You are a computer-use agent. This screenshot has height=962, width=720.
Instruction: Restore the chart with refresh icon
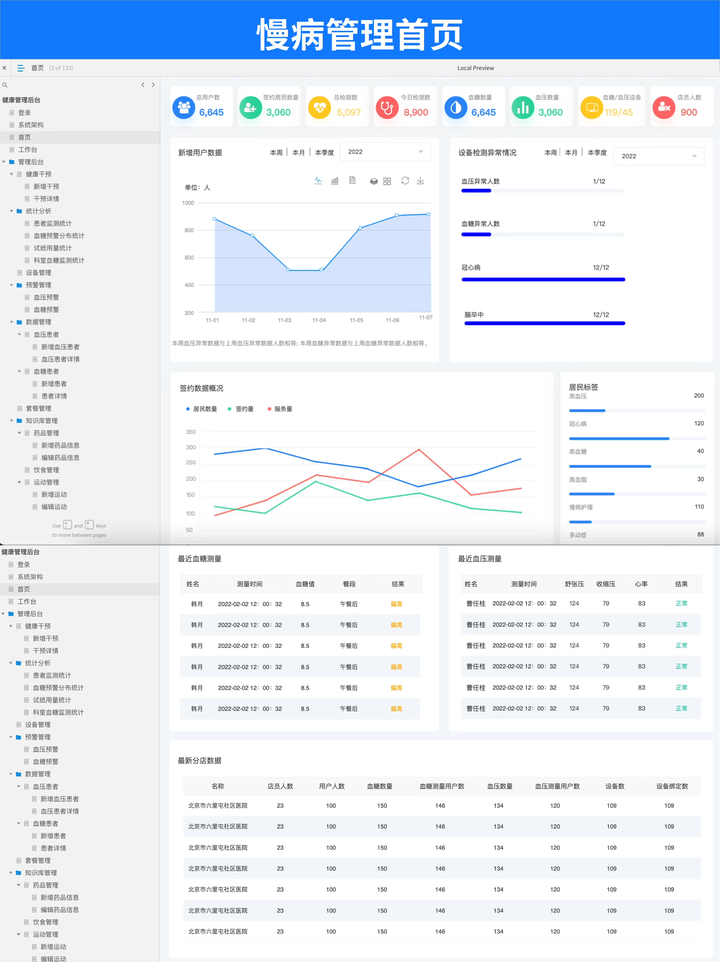[405, 180]
